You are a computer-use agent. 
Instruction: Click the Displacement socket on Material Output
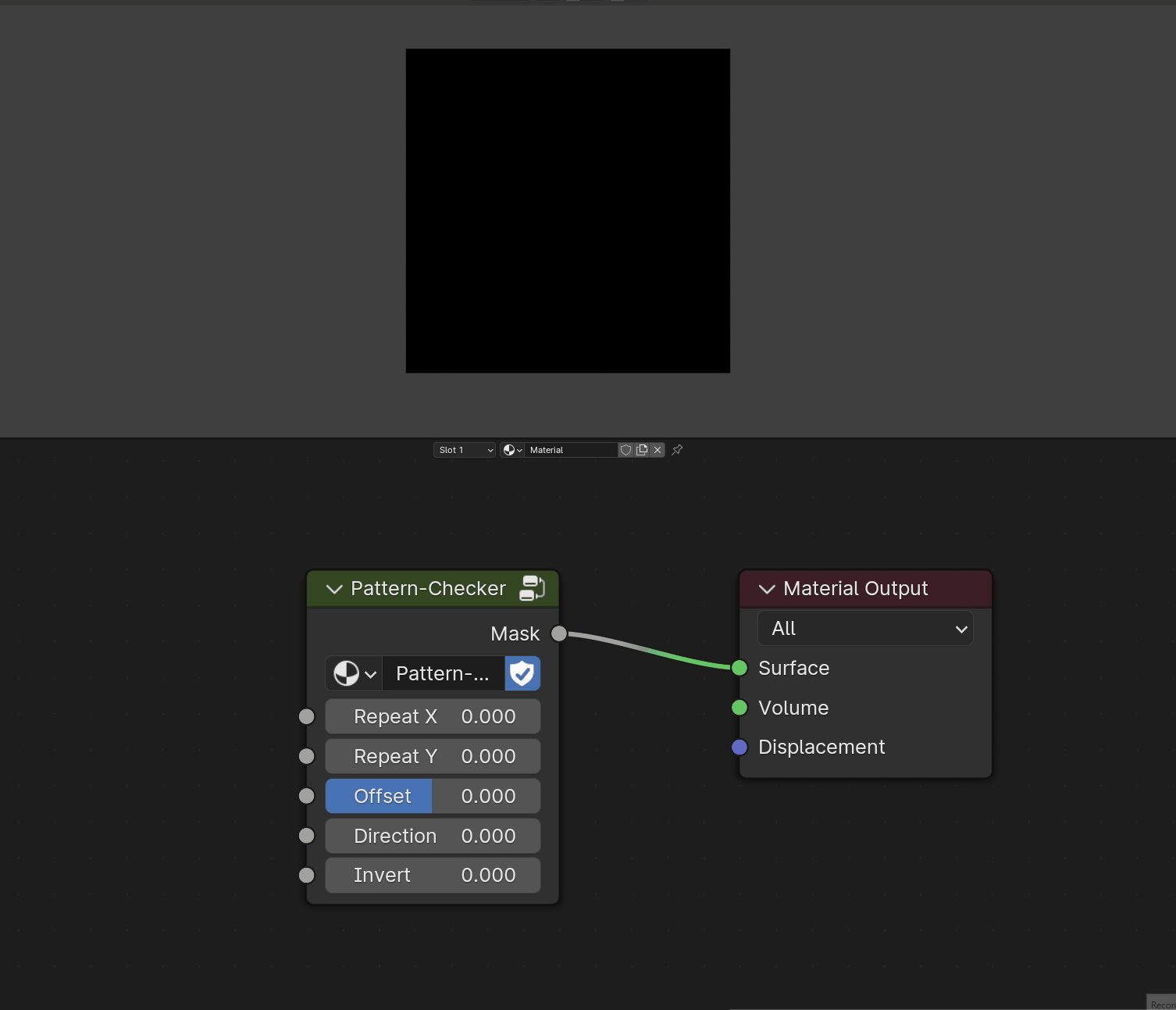(739, 747)
